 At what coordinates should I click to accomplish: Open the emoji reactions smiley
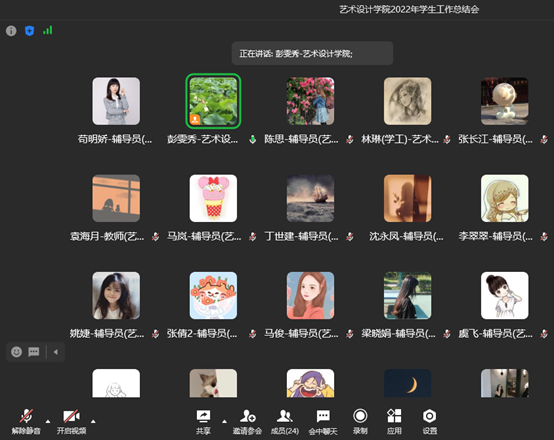coord(16,352)
